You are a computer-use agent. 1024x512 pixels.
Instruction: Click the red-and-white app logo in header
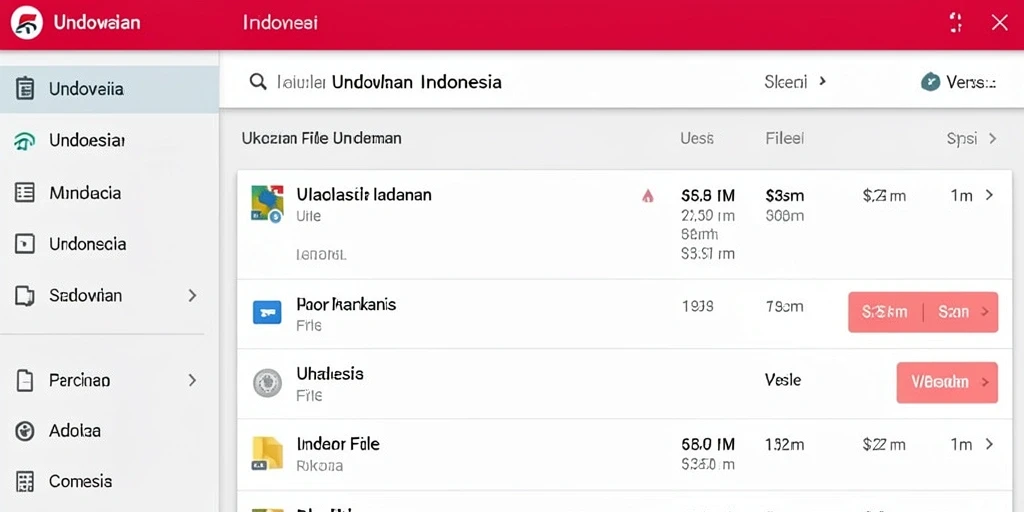[27, 23]
